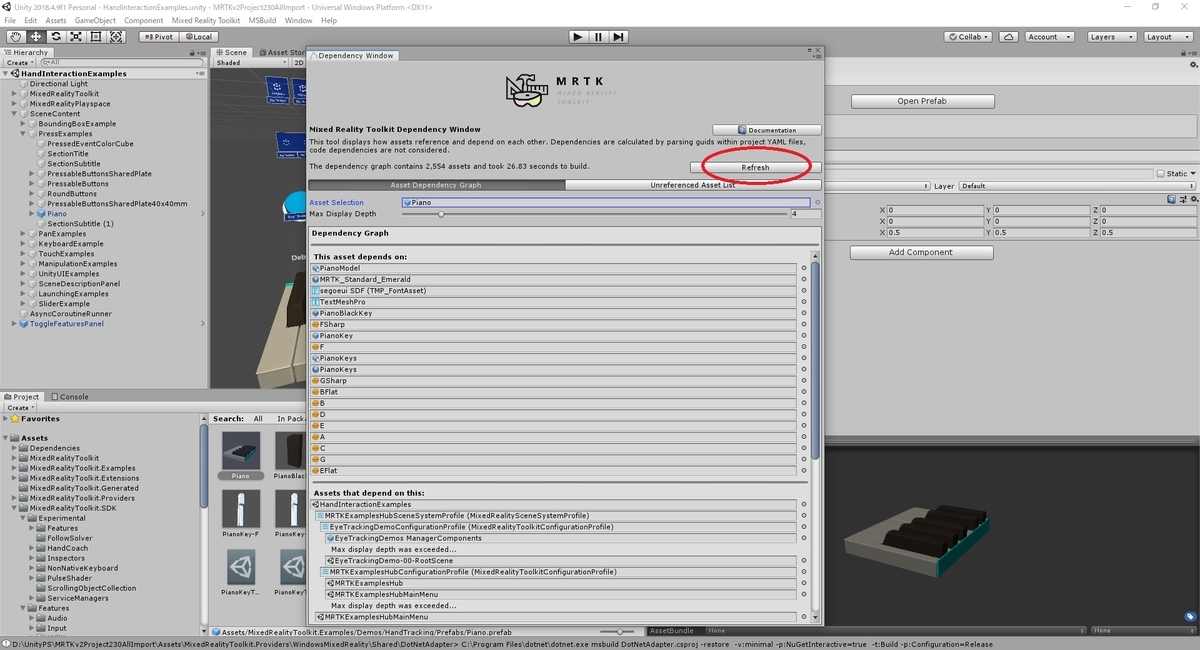Open the GameObject menu
This screenshot has width=1200, height=650.
point(95,20)
